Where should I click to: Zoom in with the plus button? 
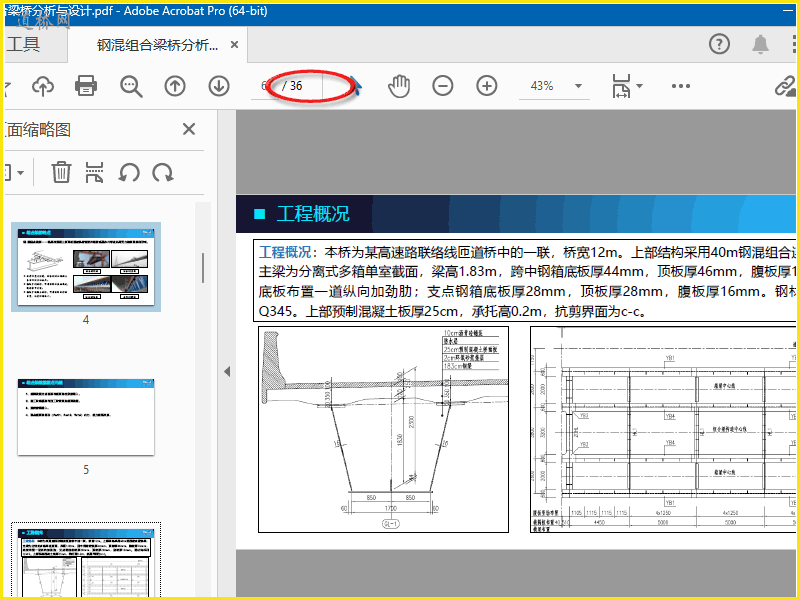[487, 86]
